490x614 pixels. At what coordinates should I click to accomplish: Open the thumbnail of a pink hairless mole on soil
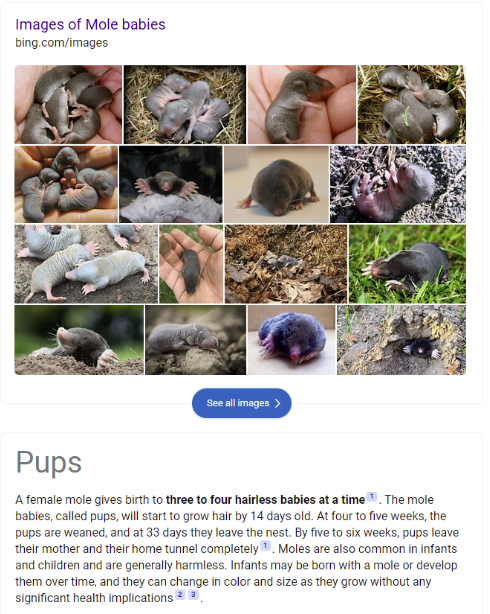(x=398, y=184)
